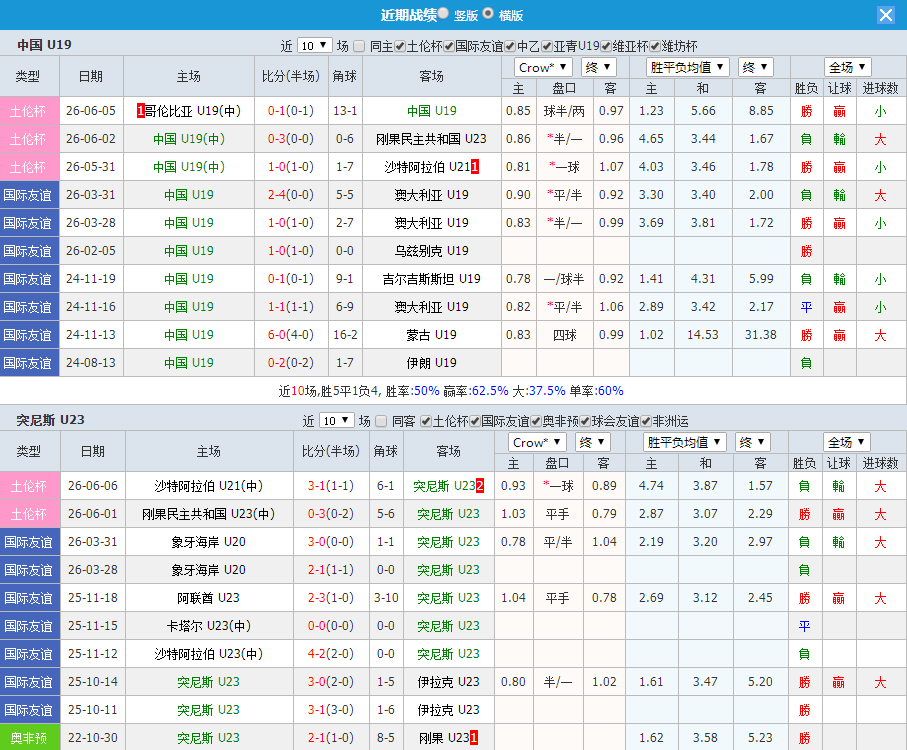907x750 pixels.
Task: Click 伊朗 U19 team link
Action: [431, 363]
